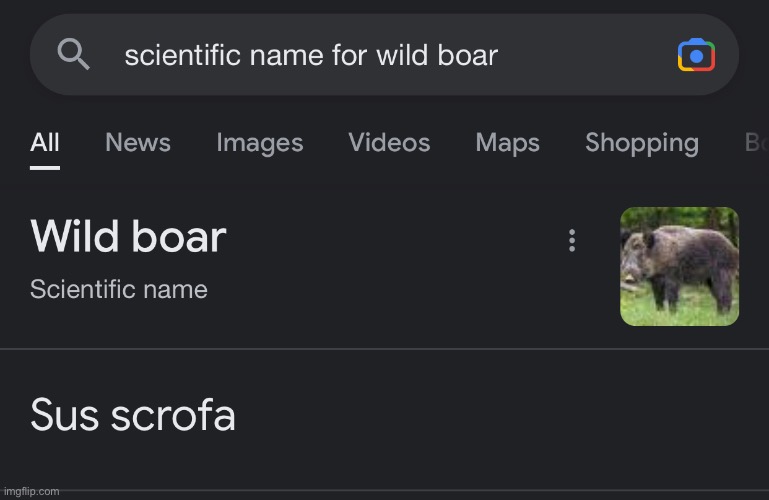Select the All results tab
Image resolution: width=769 pixels, height=500 pixels.
point(45,143)
